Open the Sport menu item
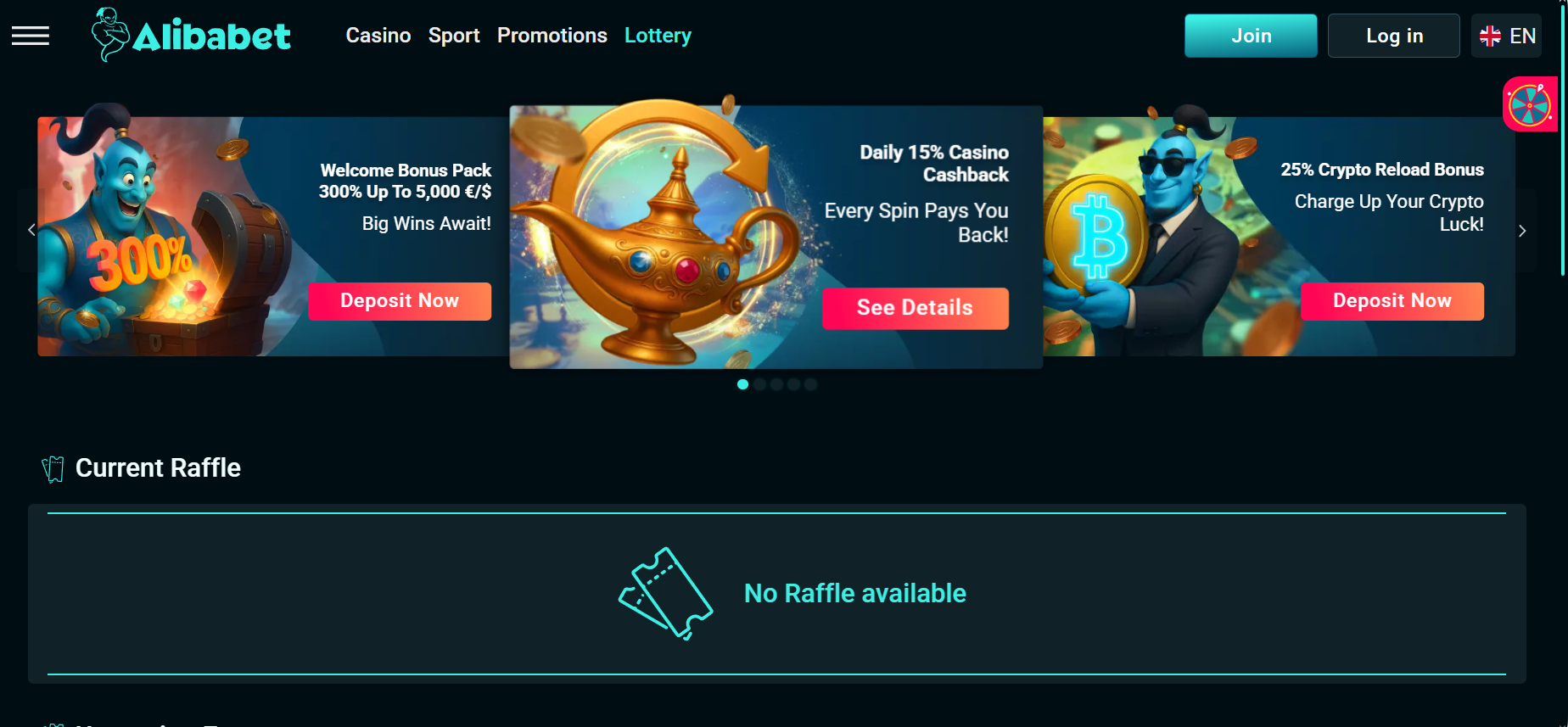1568x727 pixels. (454, 36)
